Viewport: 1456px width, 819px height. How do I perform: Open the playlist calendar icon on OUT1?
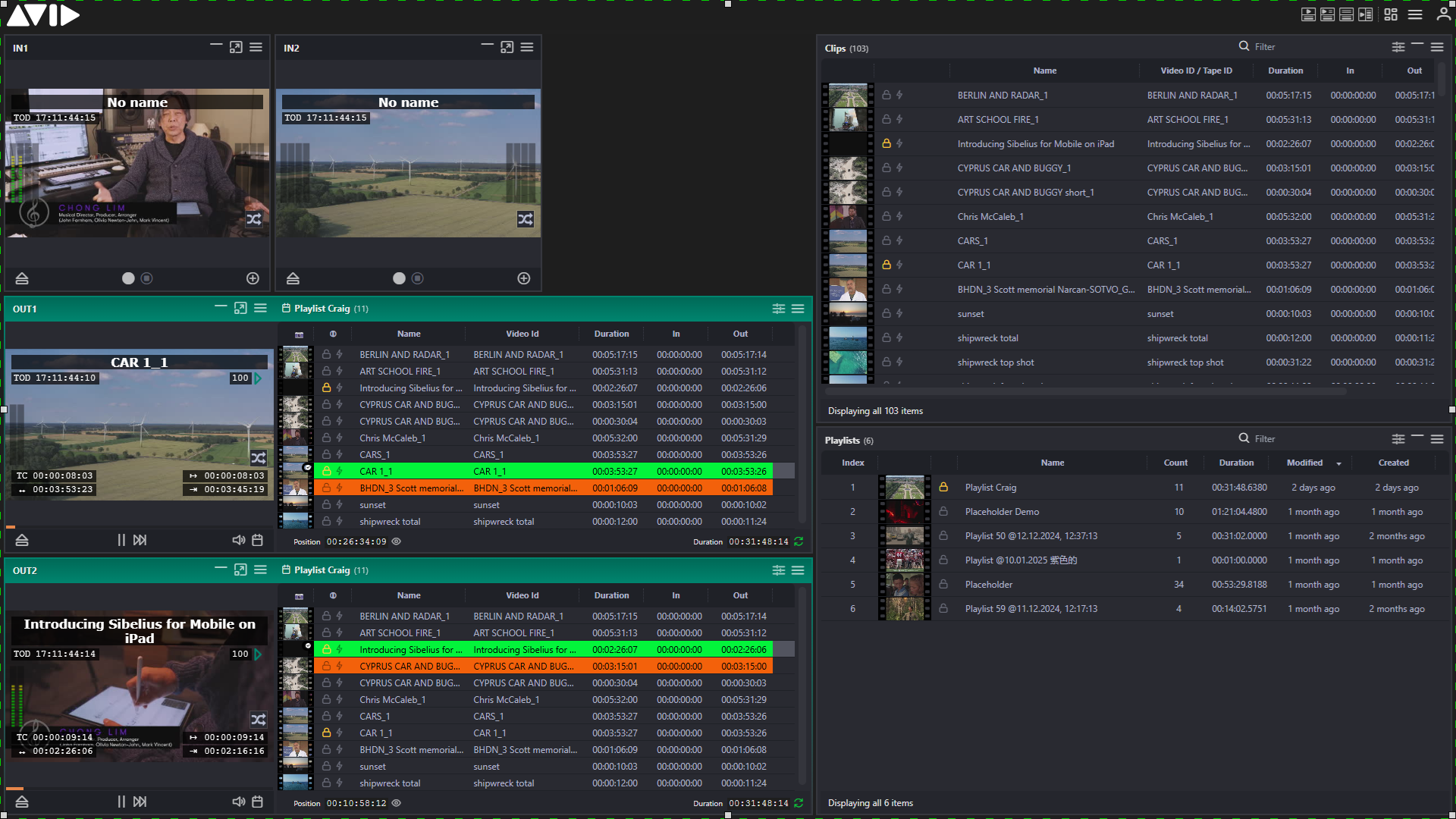coord(257,540)
